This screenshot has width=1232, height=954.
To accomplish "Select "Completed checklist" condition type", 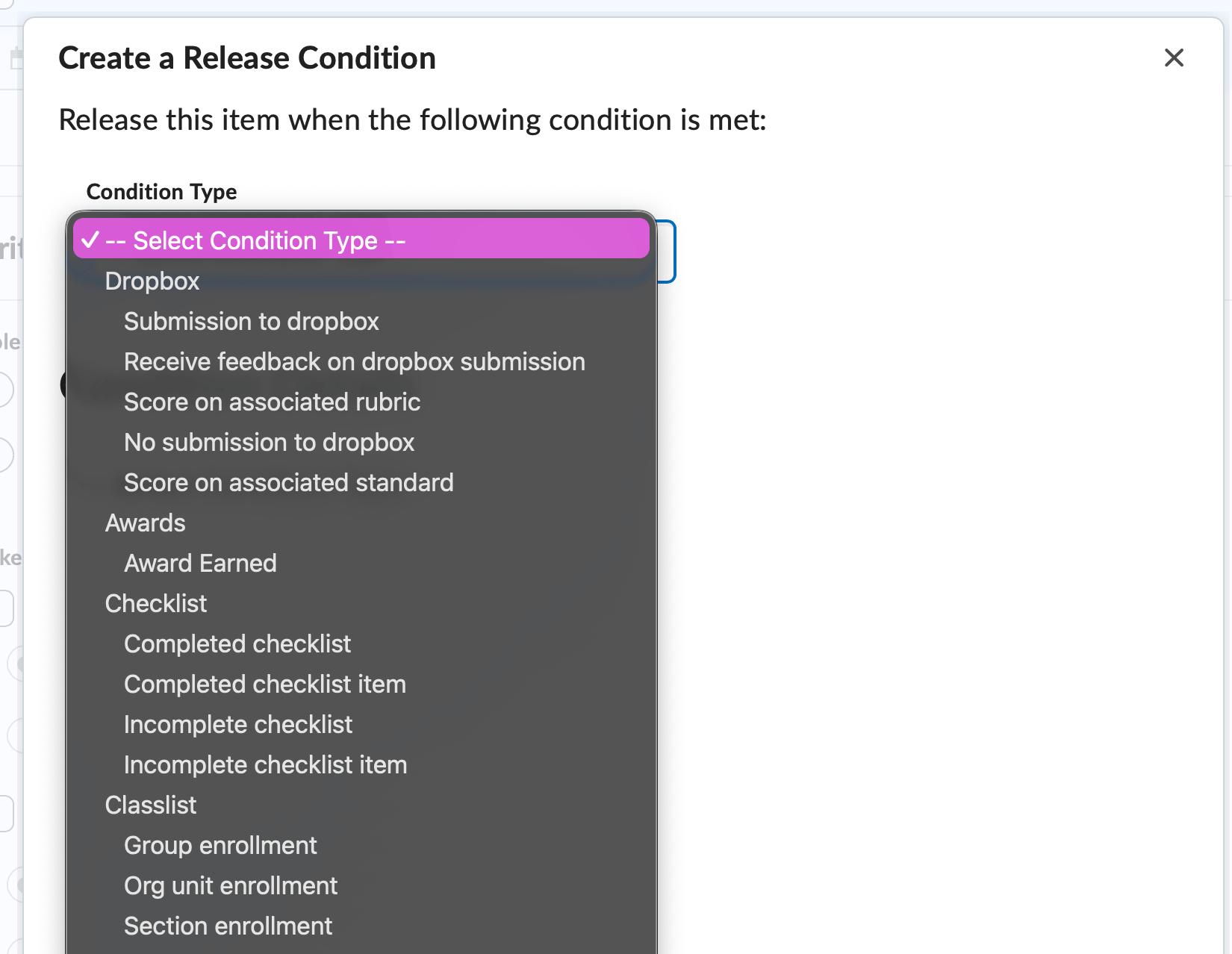I will point(237,643).
